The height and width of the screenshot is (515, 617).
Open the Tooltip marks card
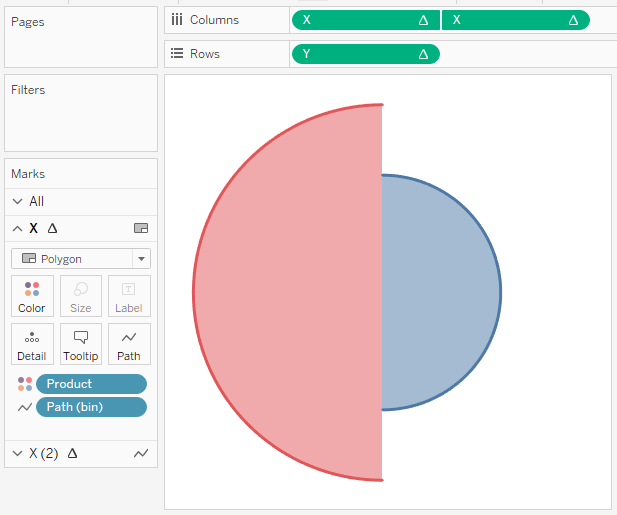81,344
